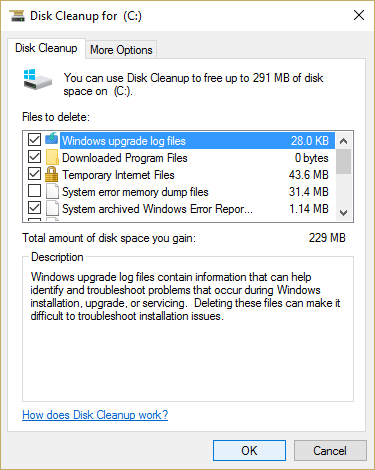Viewport: 375px width, 470px height.
Task: Select the Disk Cleanup tab
Action: (46, 48)
